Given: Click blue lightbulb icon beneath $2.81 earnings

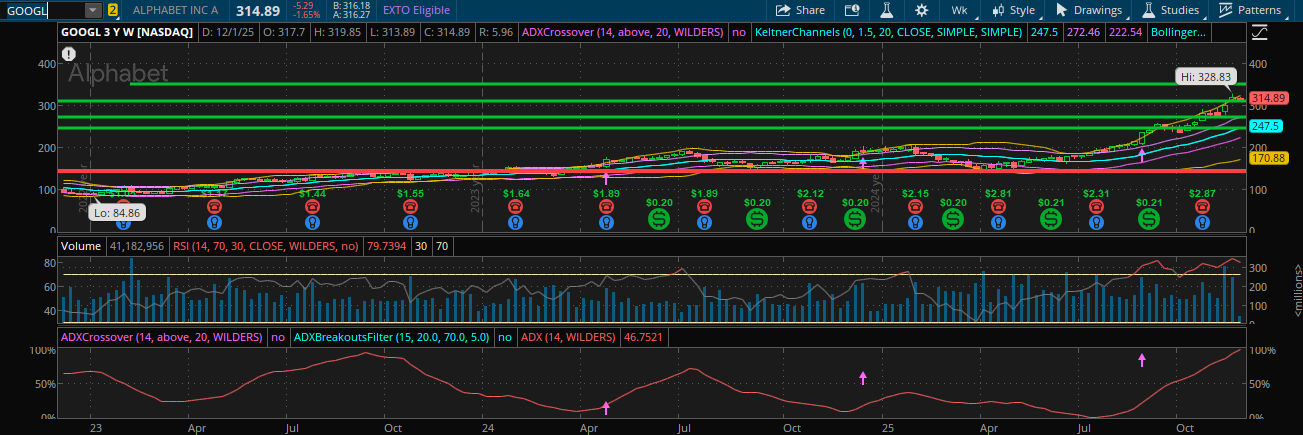Looking at the screenshot, I should pos(998,223).
